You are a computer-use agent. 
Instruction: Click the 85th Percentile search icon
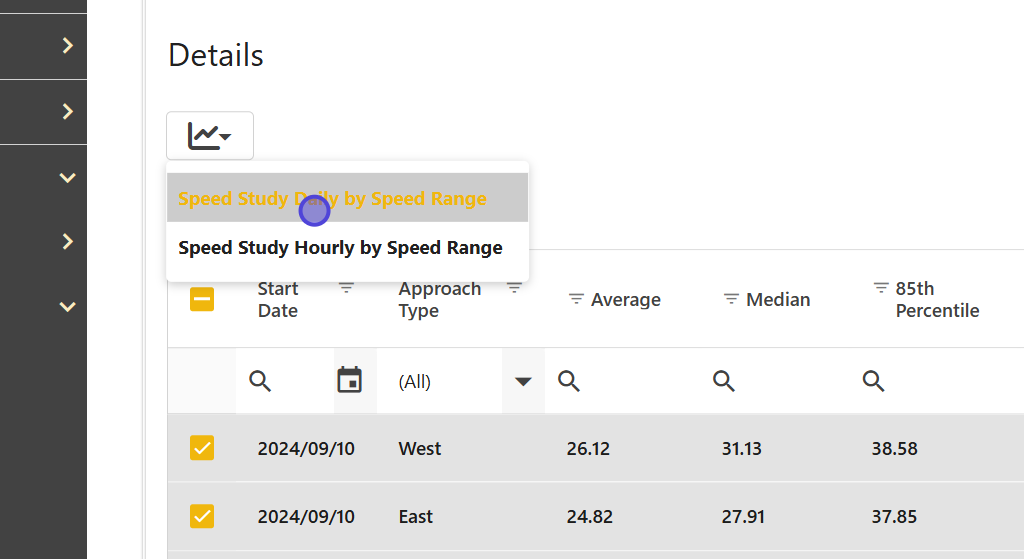[874, 381]
